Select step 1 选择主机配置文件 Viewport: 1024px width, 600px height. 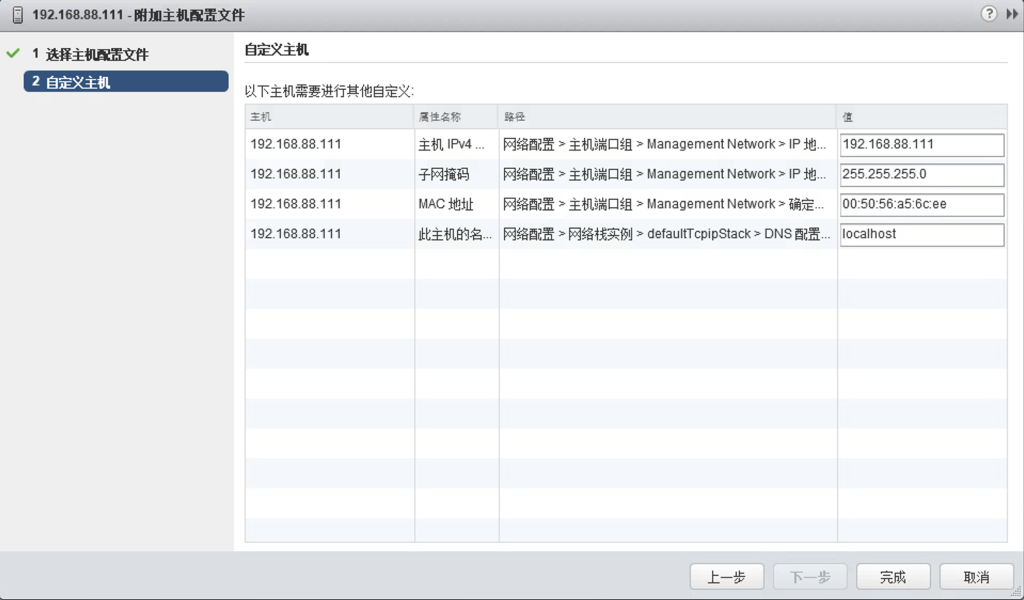coord(90,54)
